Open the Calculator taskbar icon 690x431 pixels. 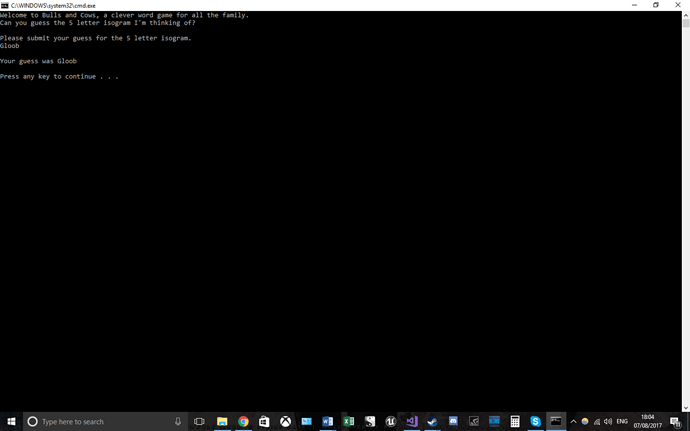tap(515, 421)
